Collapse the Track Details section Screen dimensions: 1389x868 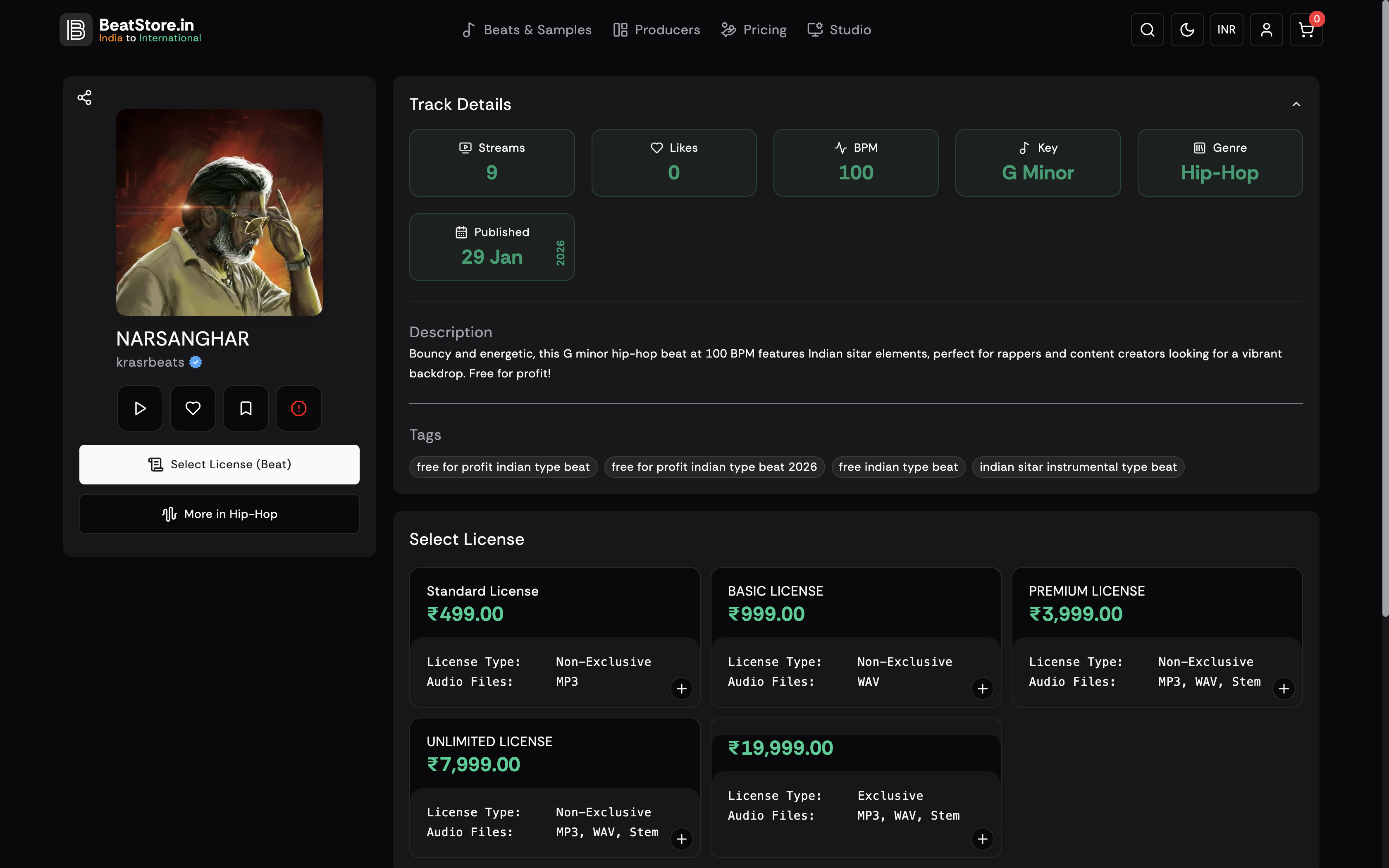tap(1296, 105)
